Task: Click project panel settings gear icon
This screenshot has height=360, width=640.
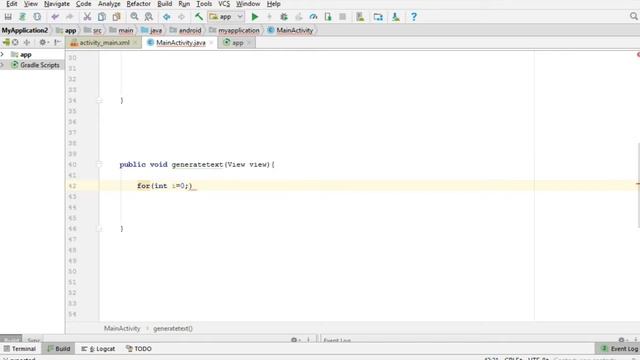Action: click(x=43, y=42)
